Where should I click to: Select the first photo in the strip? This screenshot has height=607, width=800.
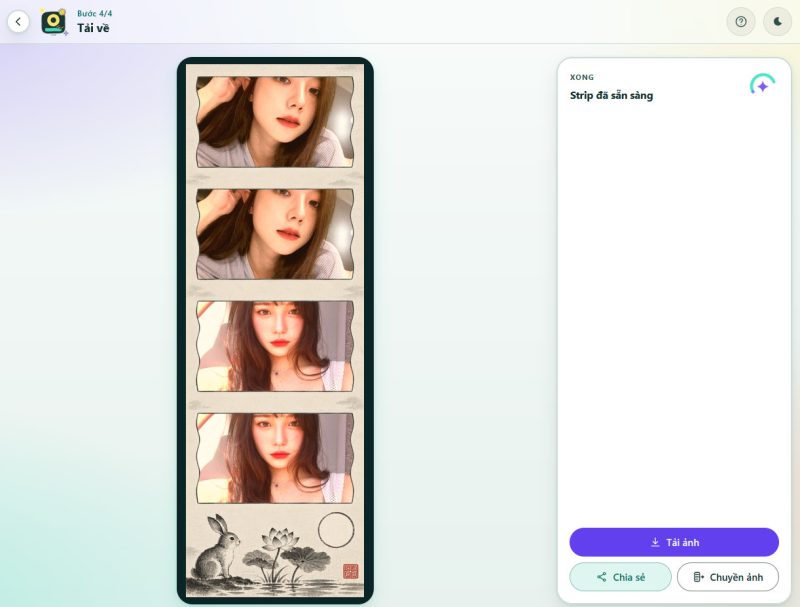(275, 122)
